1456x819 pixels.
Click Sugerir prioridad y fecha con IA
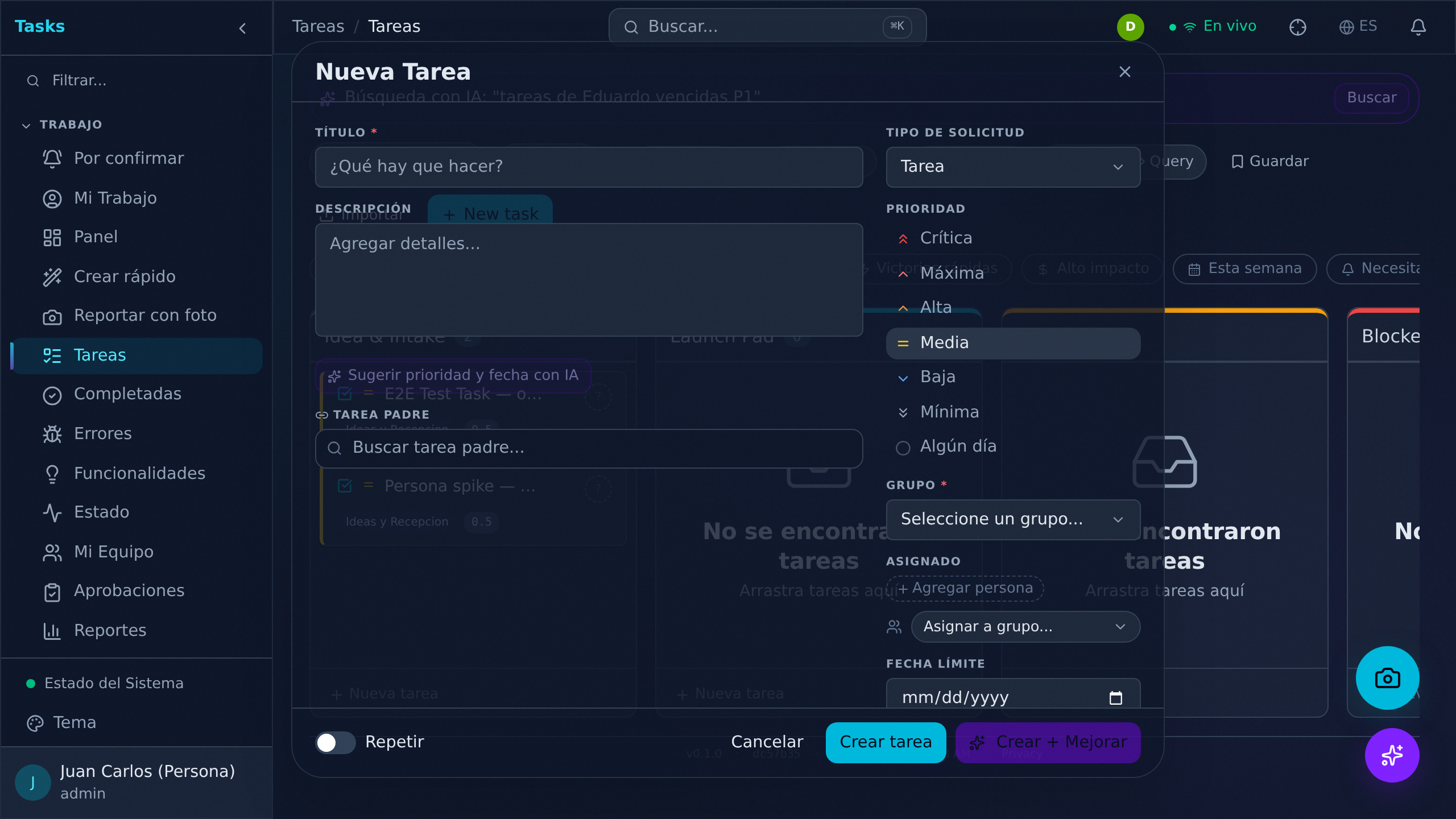click(x=453, y=375)
